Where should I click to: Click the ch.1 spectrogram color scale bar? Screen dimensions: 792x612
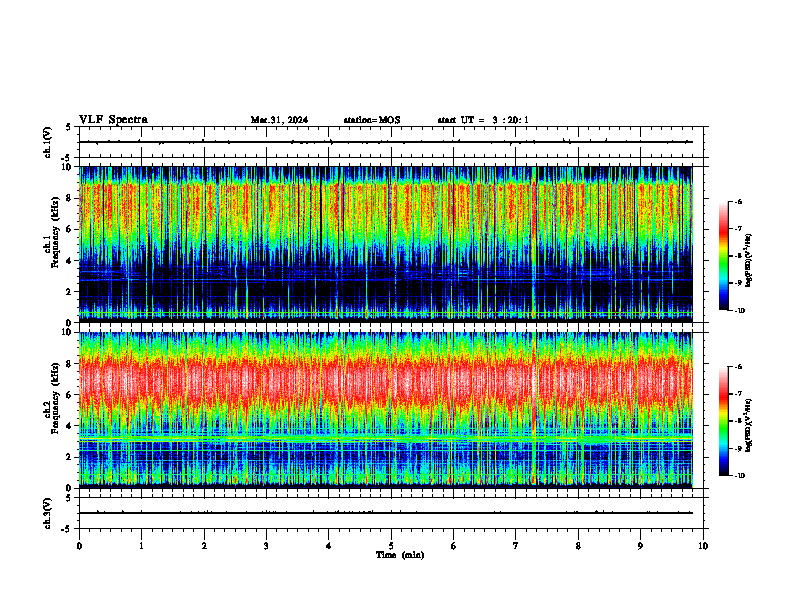click(x=723, y=256)
